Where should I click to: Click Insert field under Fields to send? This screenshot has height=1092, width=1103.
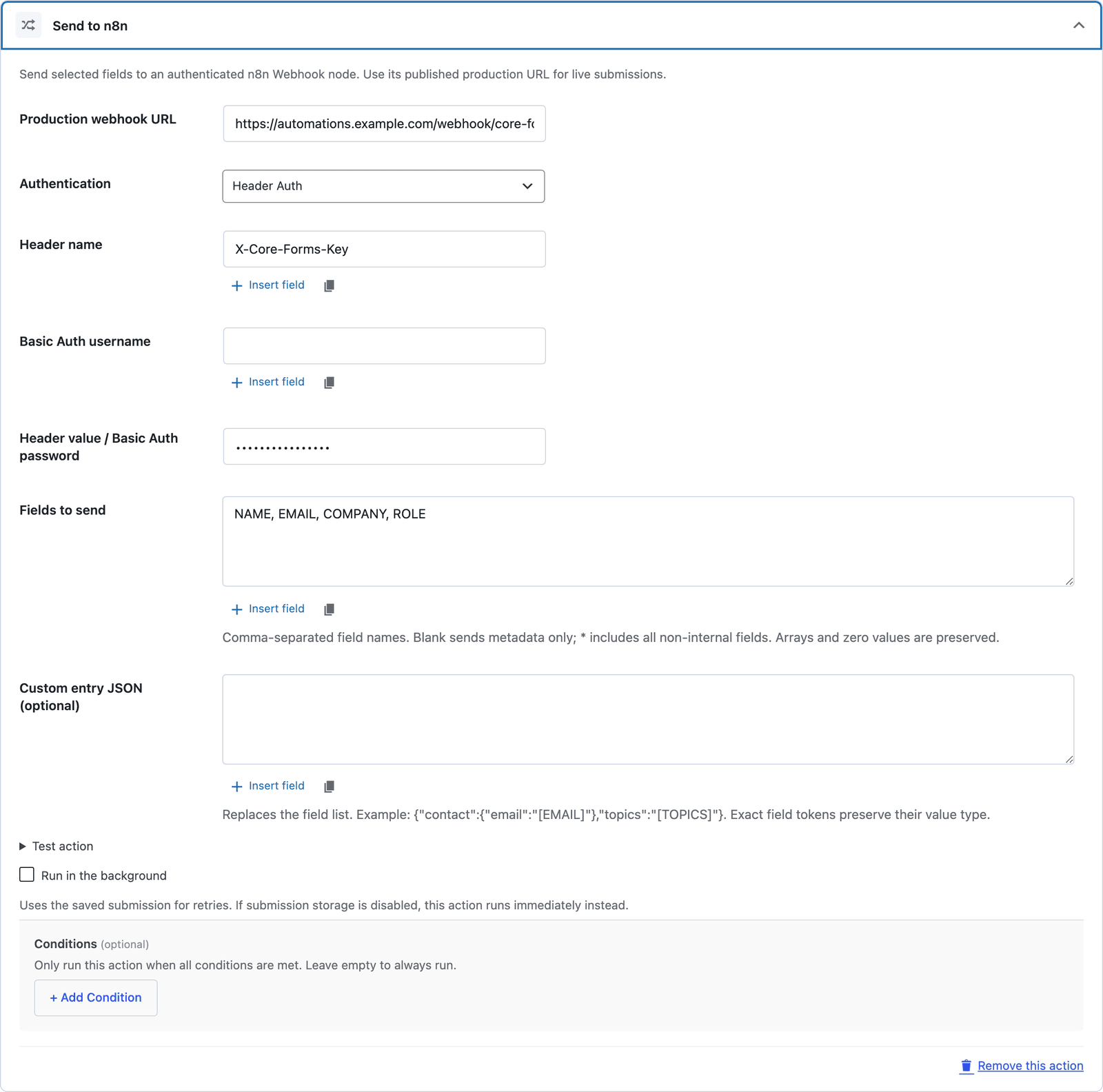268,609
